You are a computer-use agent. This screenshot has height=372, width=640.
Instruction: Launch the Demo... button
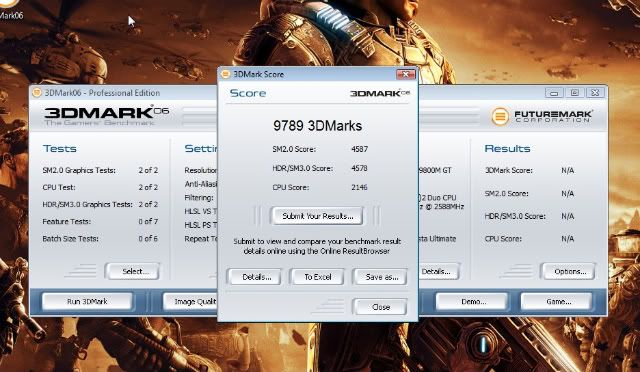coord(472,301)
